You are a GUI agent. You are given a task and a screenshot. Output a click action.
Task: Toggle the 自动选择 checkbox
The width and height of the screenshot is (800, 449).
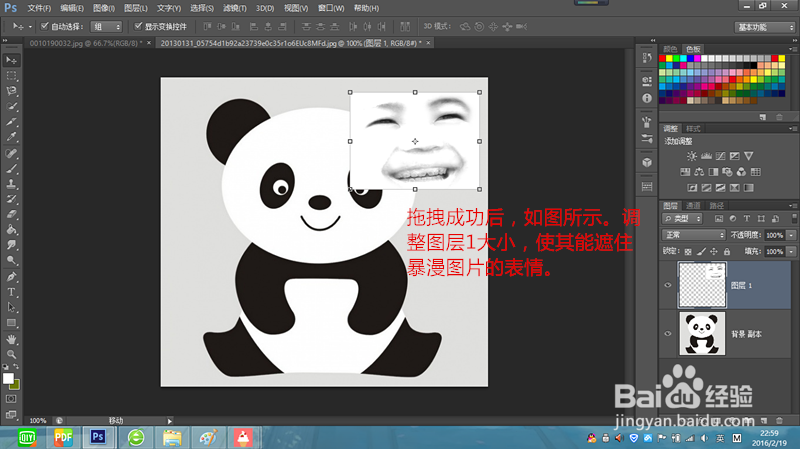(x=44, y=26)
